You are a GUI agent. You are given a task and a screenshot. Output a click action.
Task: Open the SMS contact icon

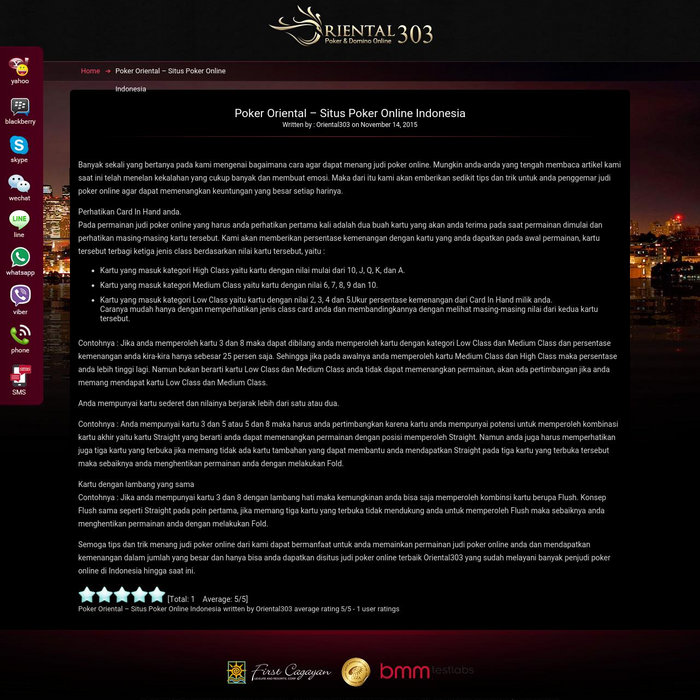pyautogui.click(x=20, y=380)
